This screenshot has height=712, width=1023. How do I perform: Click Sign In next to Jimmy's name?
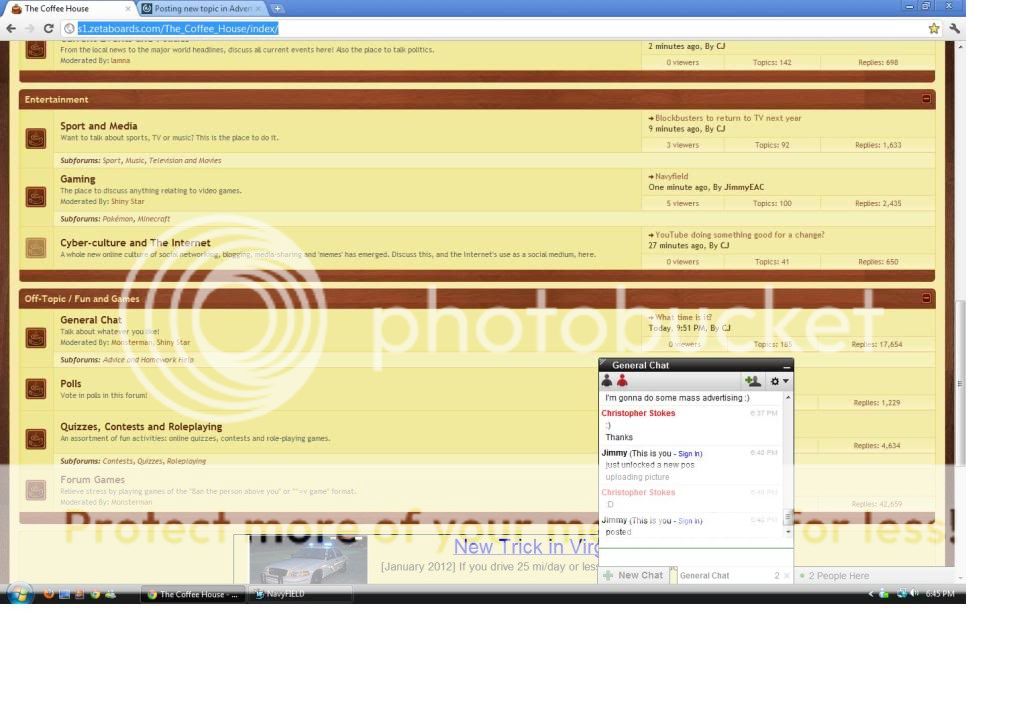click(x=689, y=453)
